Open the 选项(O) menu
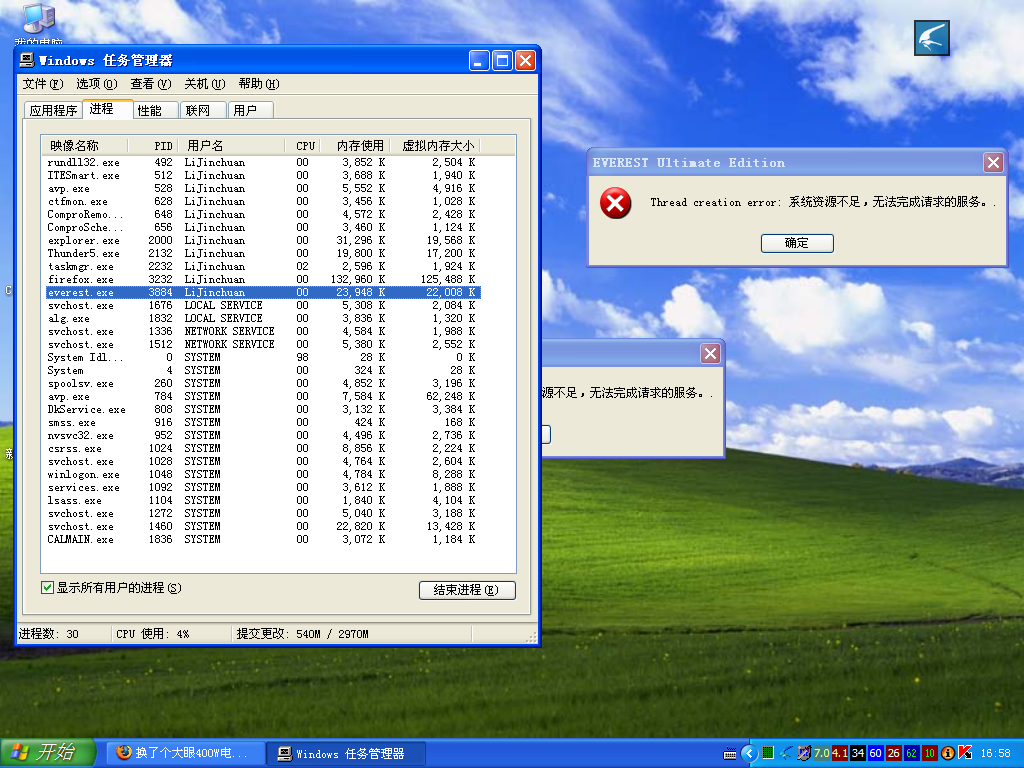 96,84
